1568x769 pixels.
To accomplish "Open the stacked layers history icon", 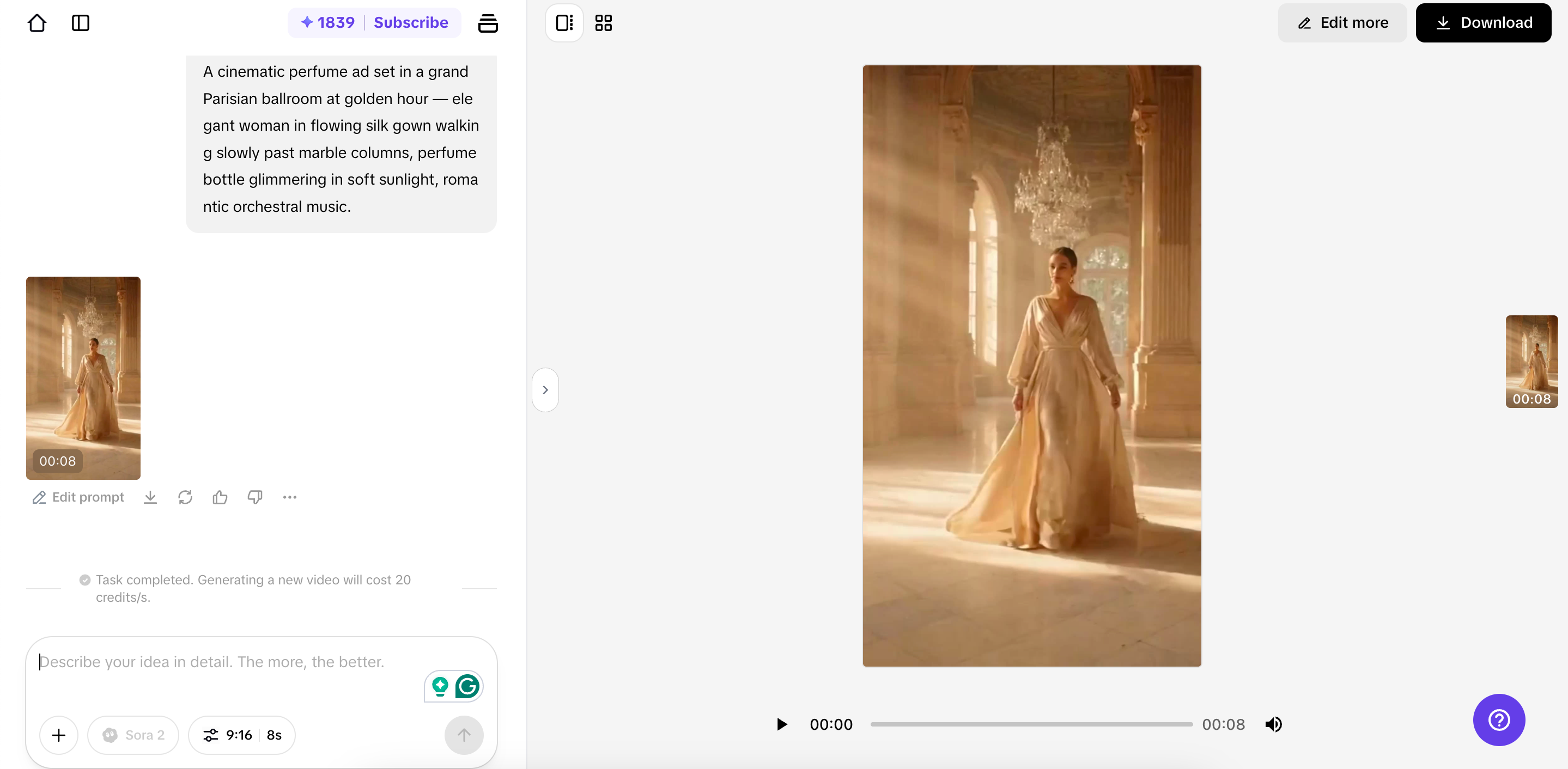I will click(x=488, y=23).
